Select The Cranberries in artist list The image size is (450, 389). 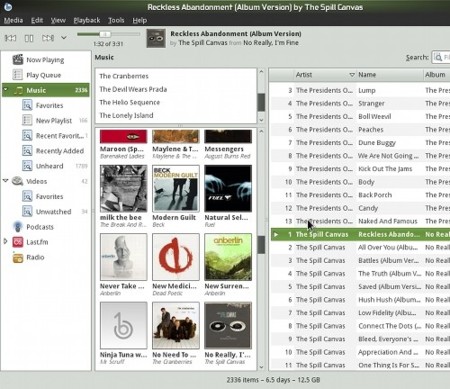pyautogui.click(x=124, y=76)
